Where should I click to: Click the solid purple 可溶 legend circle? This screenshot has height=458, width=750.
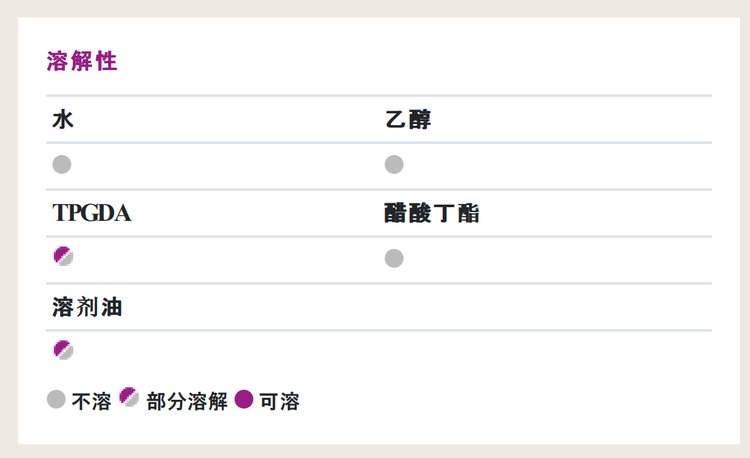click(244, 399)
